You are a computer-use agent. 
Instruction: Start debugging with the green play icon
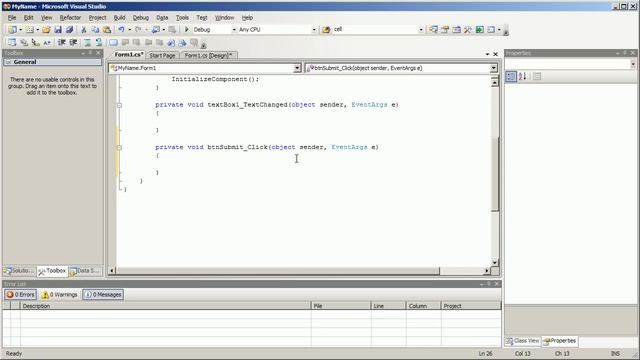[x=187, y=29]
